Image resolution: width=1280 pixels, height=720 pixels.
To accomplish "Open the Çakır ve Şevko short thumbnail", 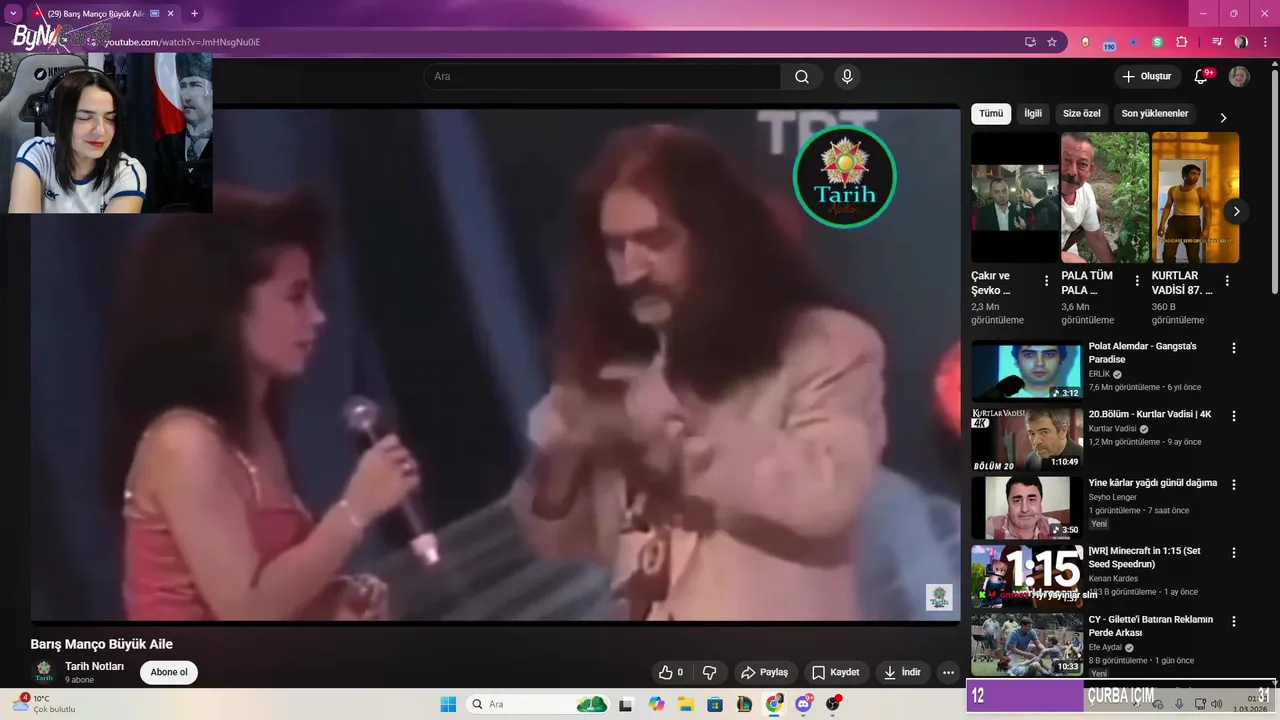I will pos(1014,197).
